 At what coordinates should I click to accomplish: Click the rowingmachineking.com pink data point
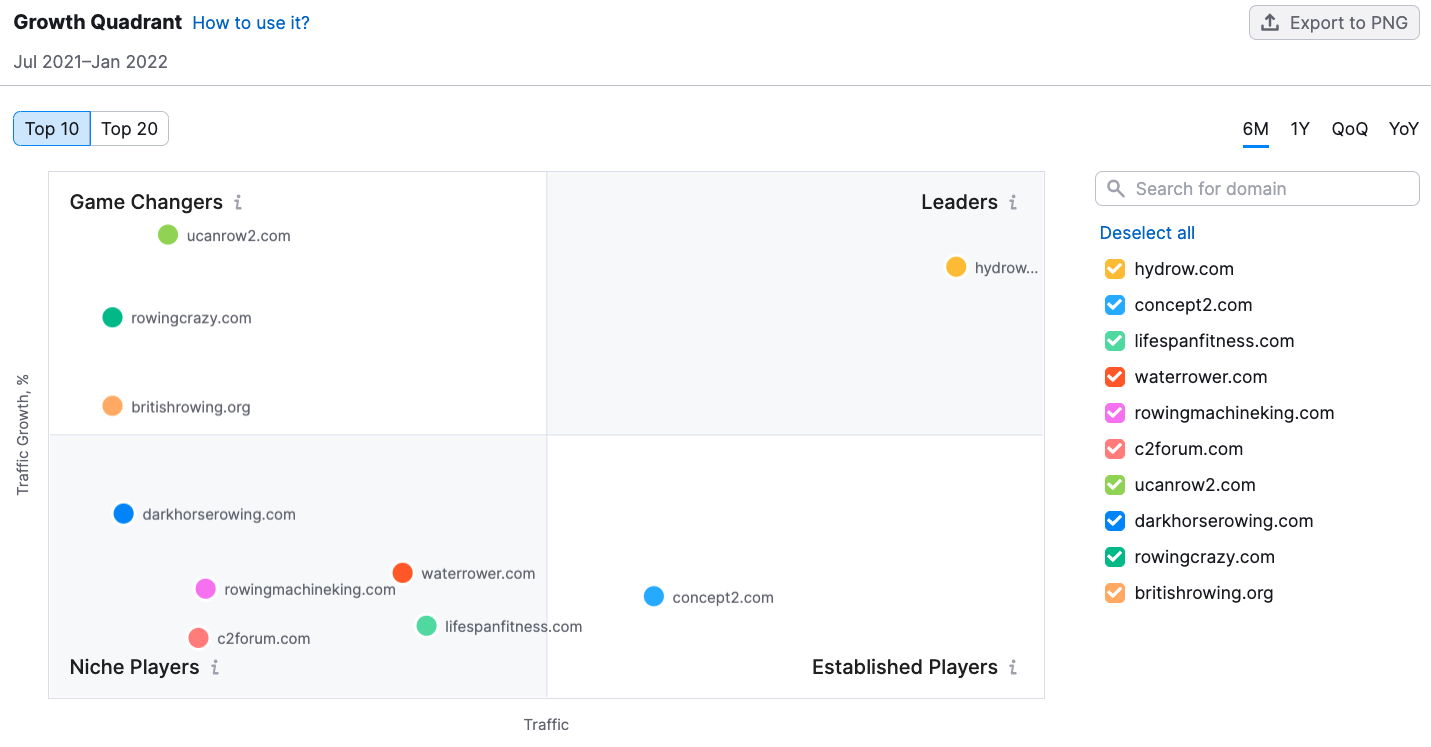tap(205, 589)
